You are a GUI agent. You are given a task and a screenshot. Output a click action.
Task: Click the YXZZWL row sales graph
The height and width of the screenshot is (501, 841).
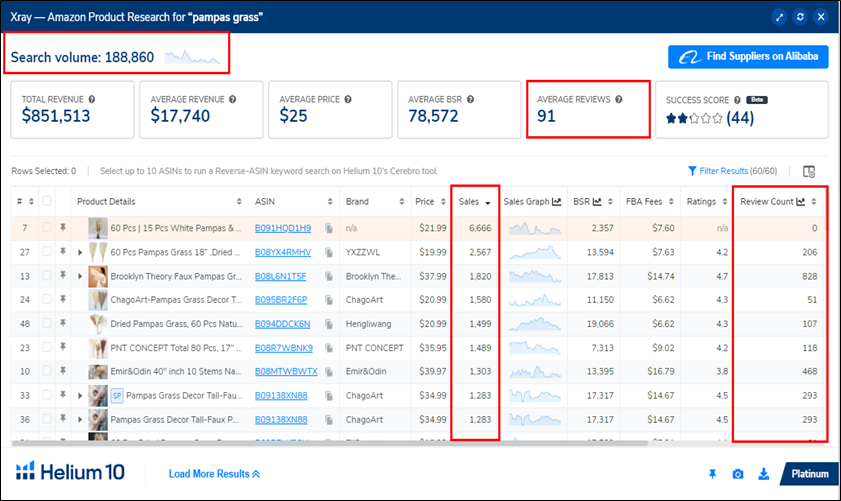(535, 252)
